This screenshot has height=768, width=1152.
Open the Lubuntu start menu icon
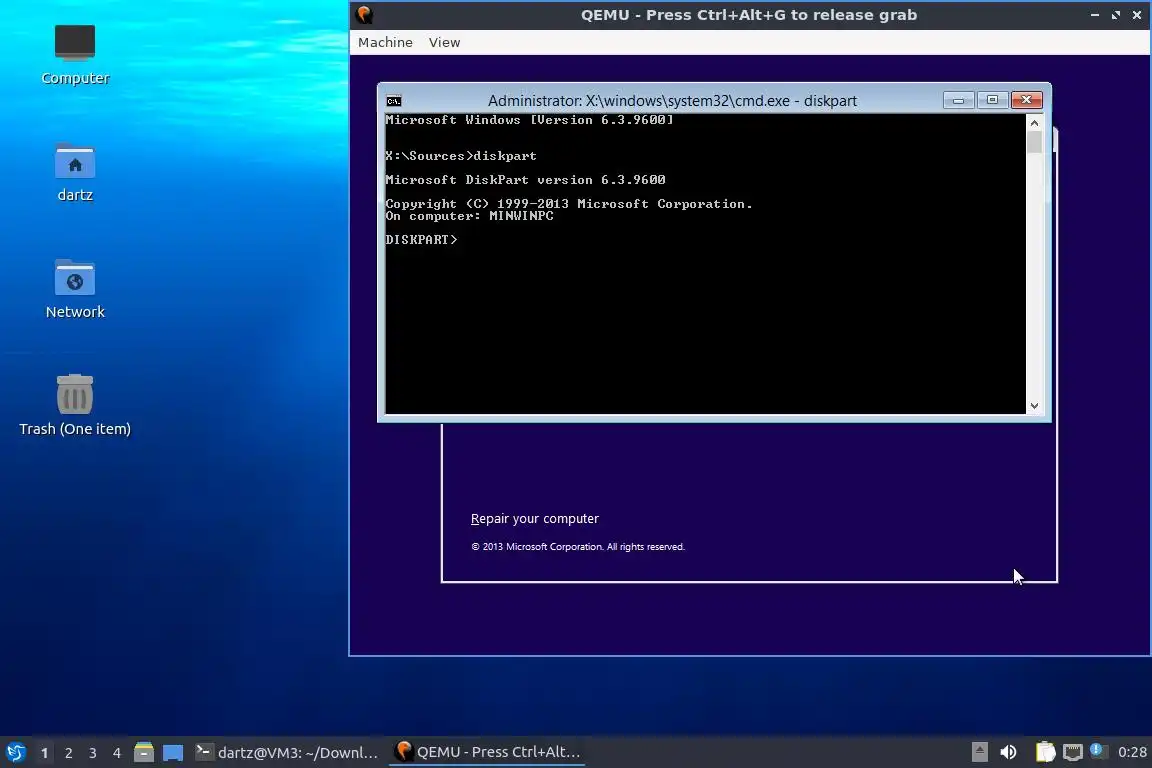point(15,753)
